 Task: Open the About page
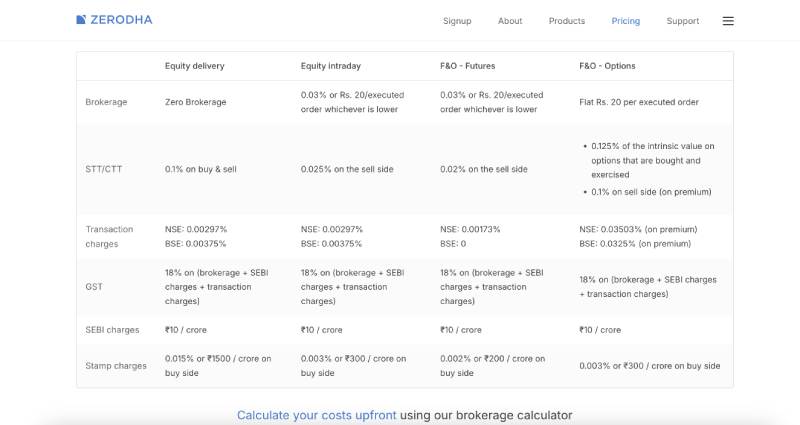tap(510, 21)
